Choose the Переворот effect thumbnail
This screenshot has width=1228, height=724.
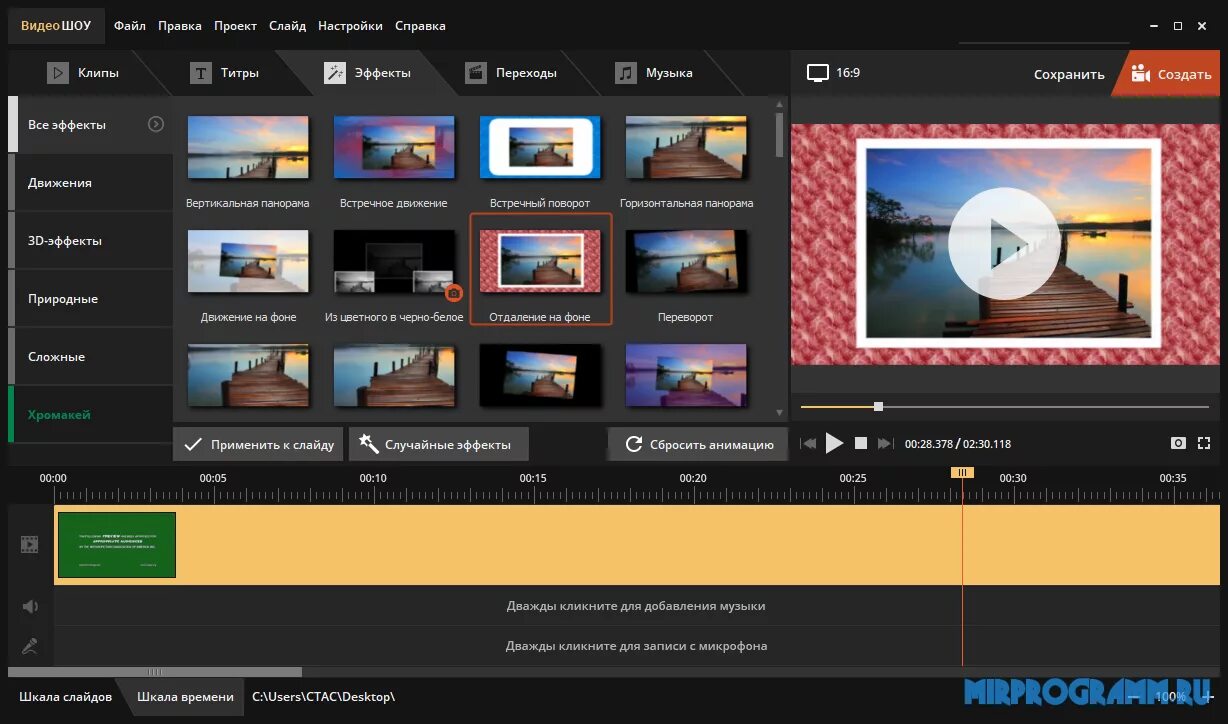click(x=686, y=262)
